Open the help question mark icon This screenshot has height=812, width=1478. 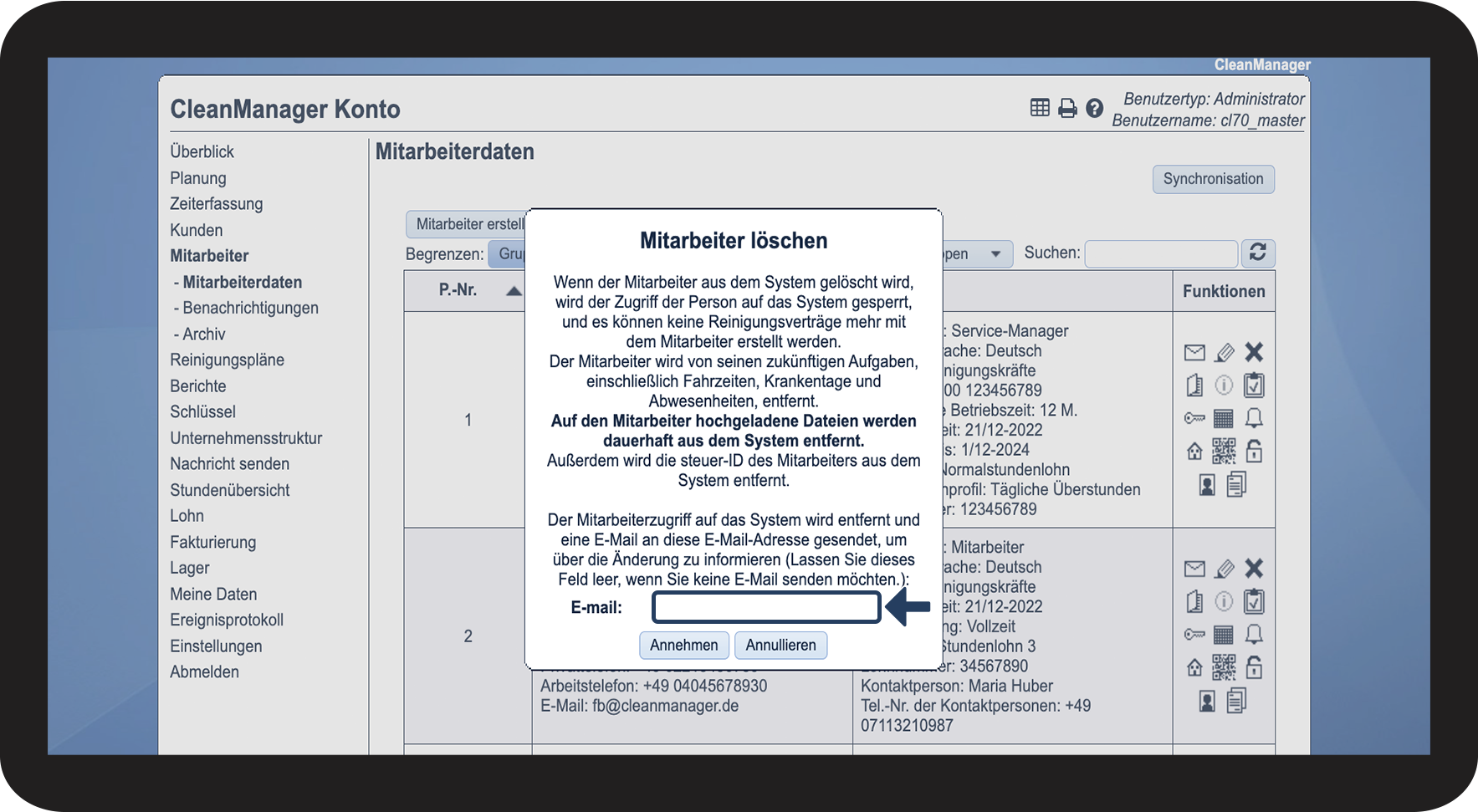tap(1094, 108)
